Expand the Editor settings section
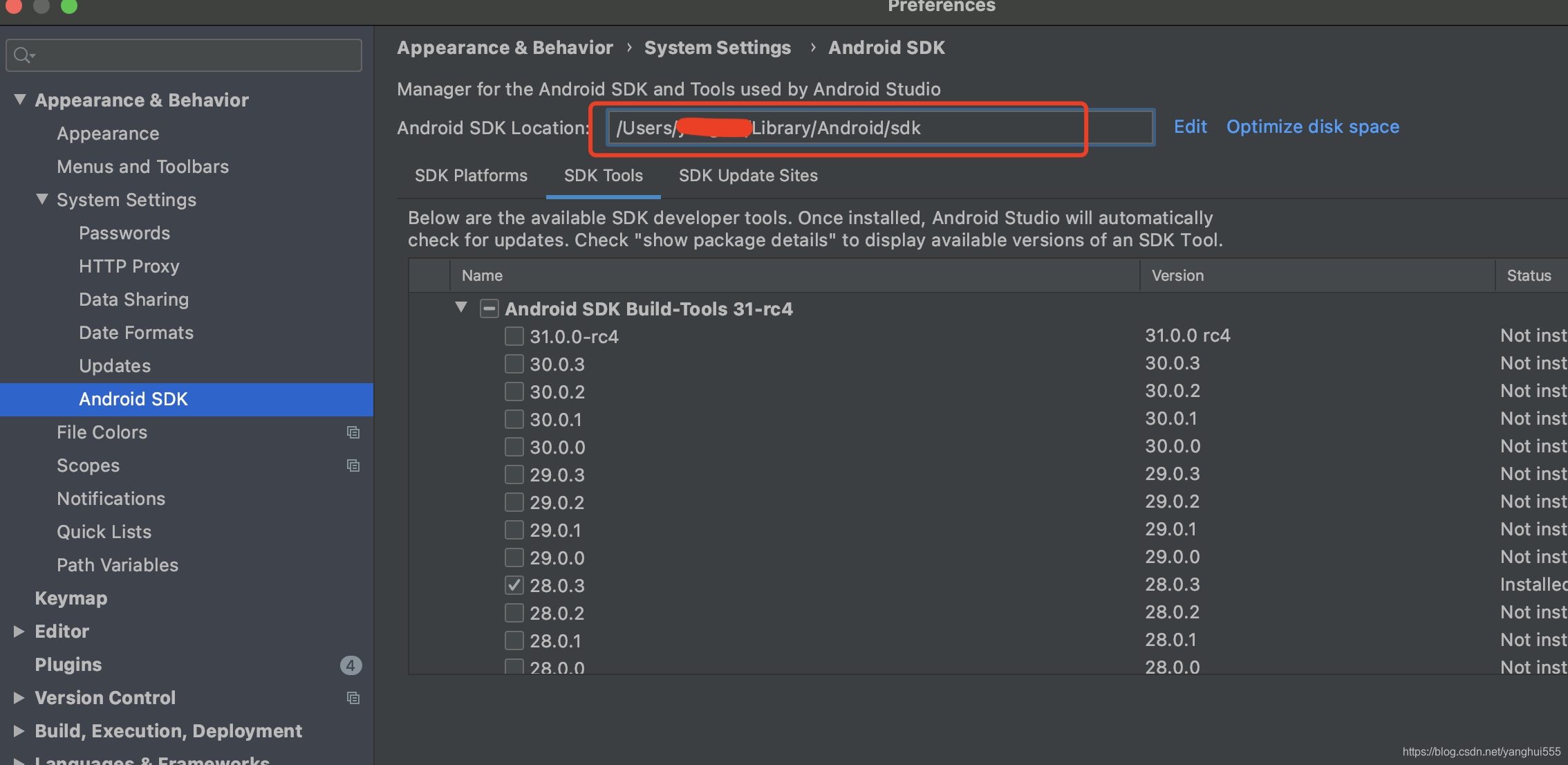The image size is (1568, 765). click(19, 631)
